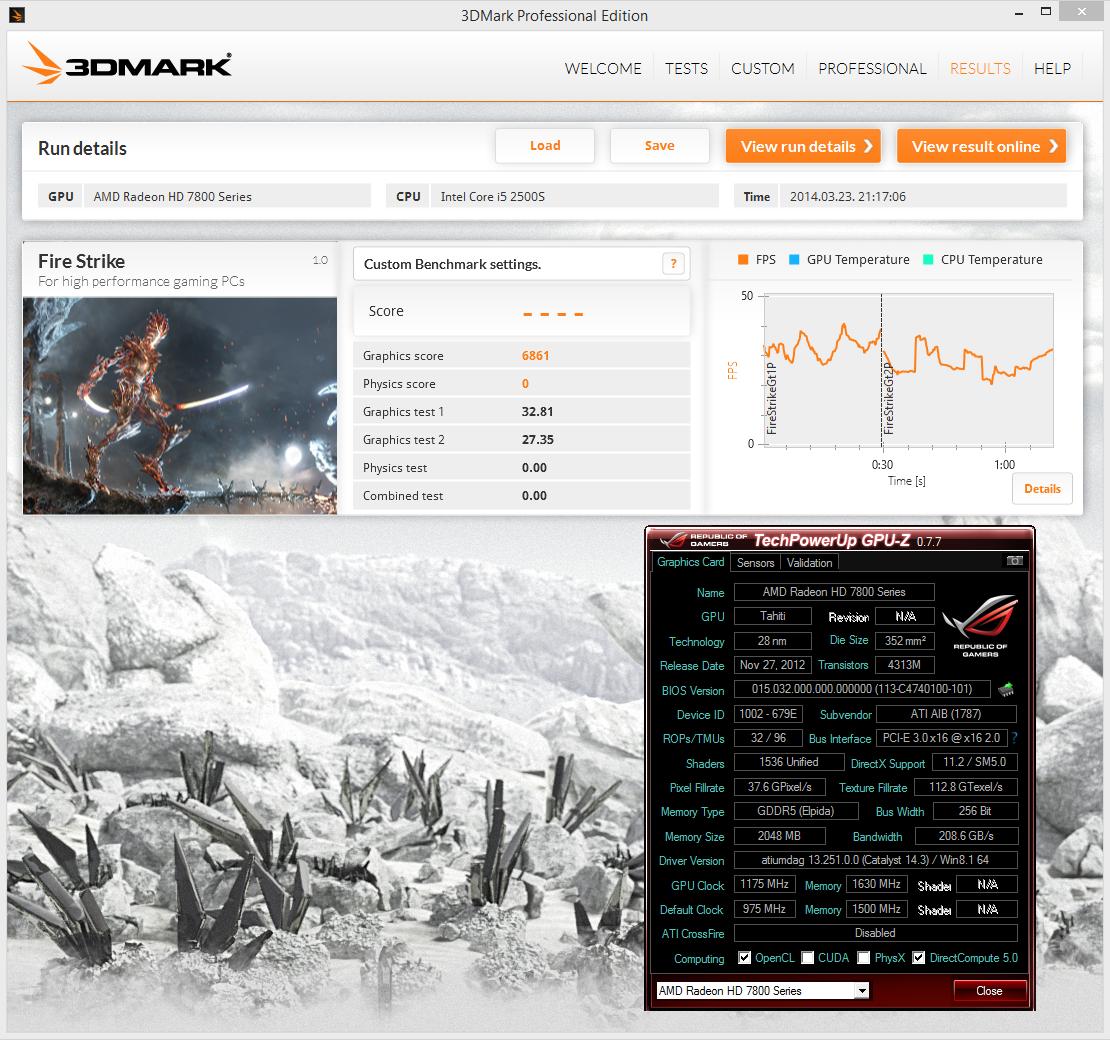The width and height of the screenshot is (1110, 1040).
Task: Open the WELCOME tab
Action: point(603,69)
